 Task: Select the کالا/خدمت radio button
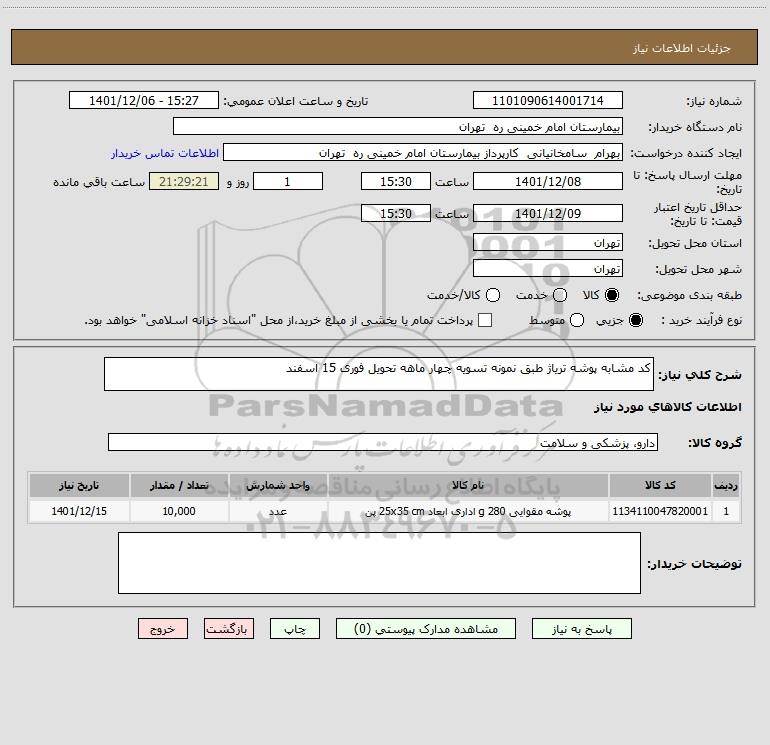[493, 295]
